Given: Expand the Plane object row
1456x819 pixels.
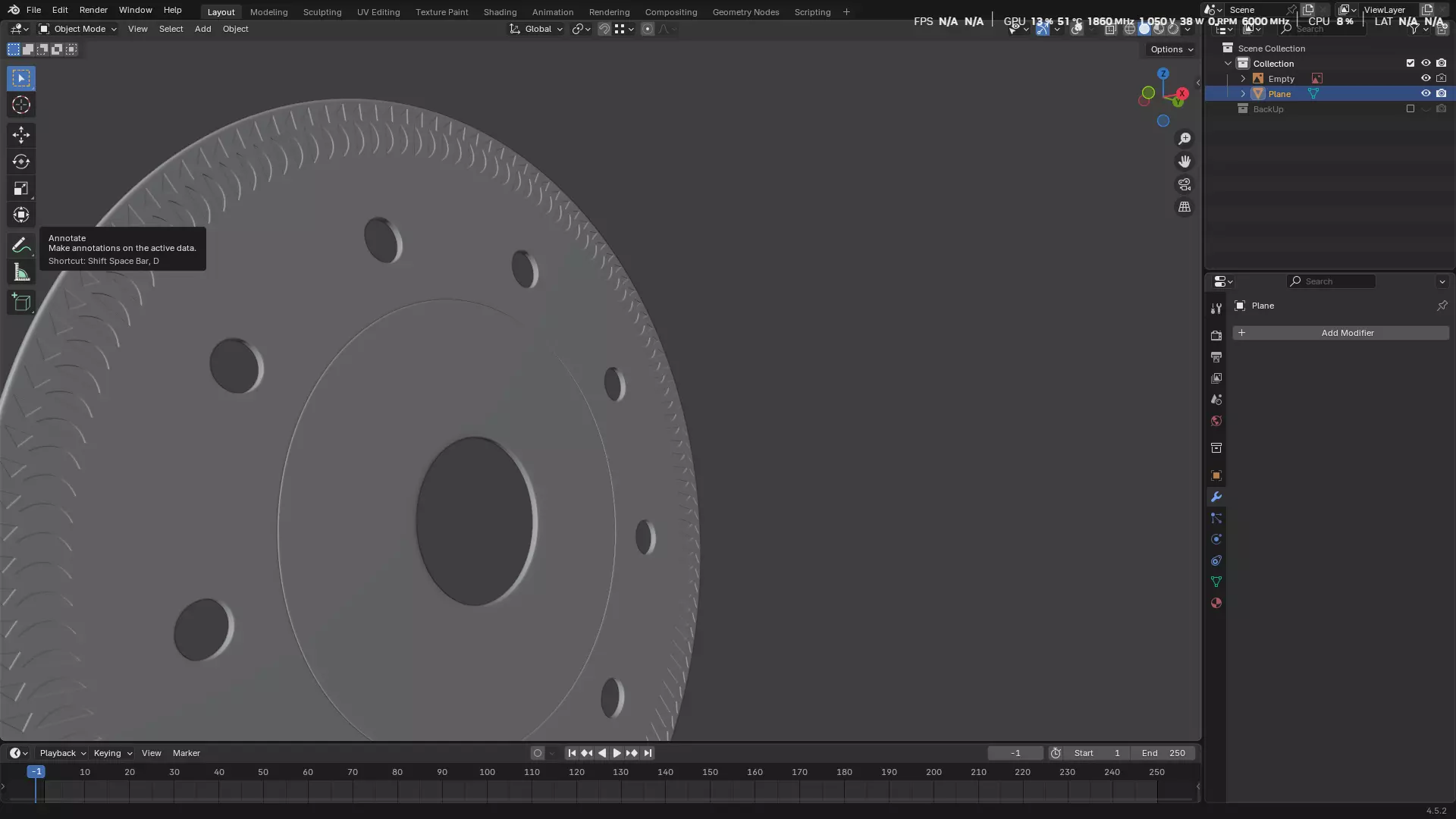Looking at the screenshot, I should click(1243, 94).
